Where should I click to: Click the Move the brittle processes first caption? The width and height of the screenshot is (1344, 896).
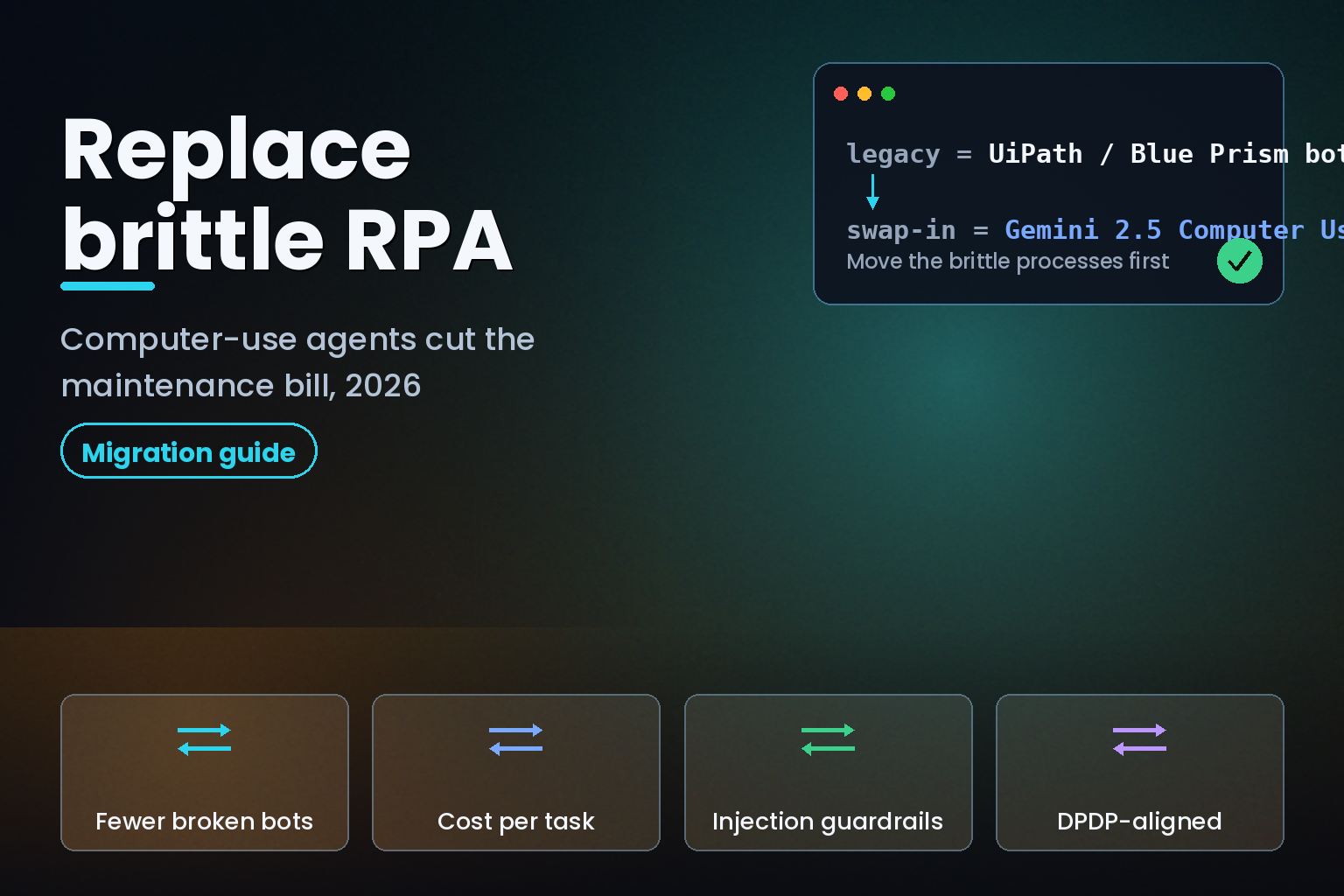point(1008,261)
